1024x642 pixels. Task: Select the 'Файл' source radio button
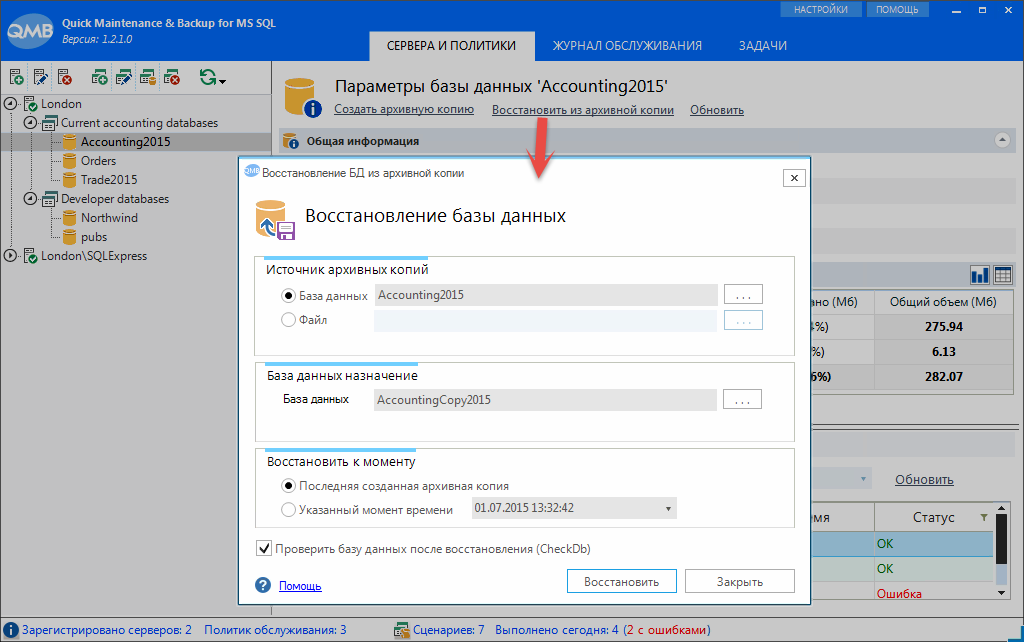click(288, 320)
